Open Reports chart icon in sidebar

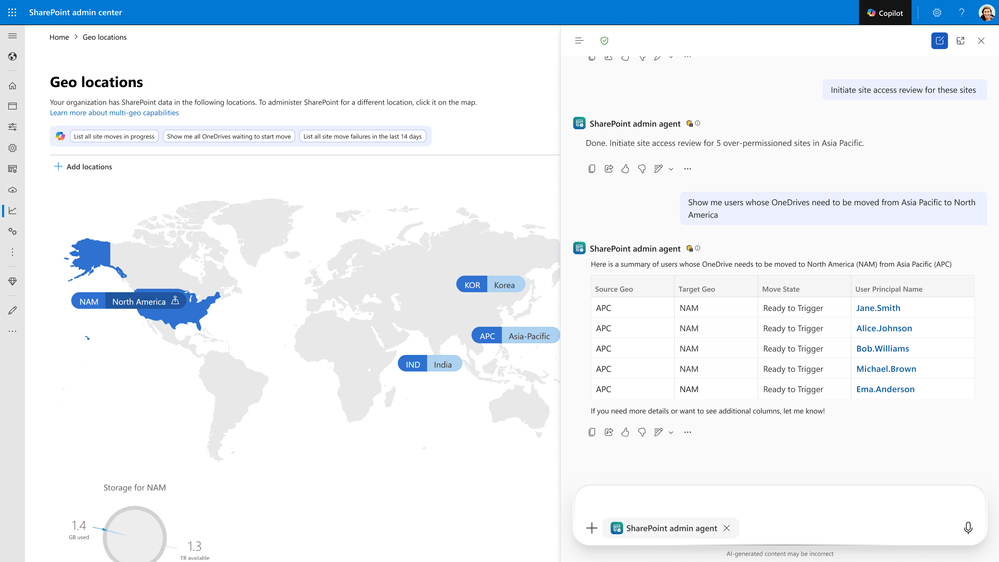coord(12,210)
